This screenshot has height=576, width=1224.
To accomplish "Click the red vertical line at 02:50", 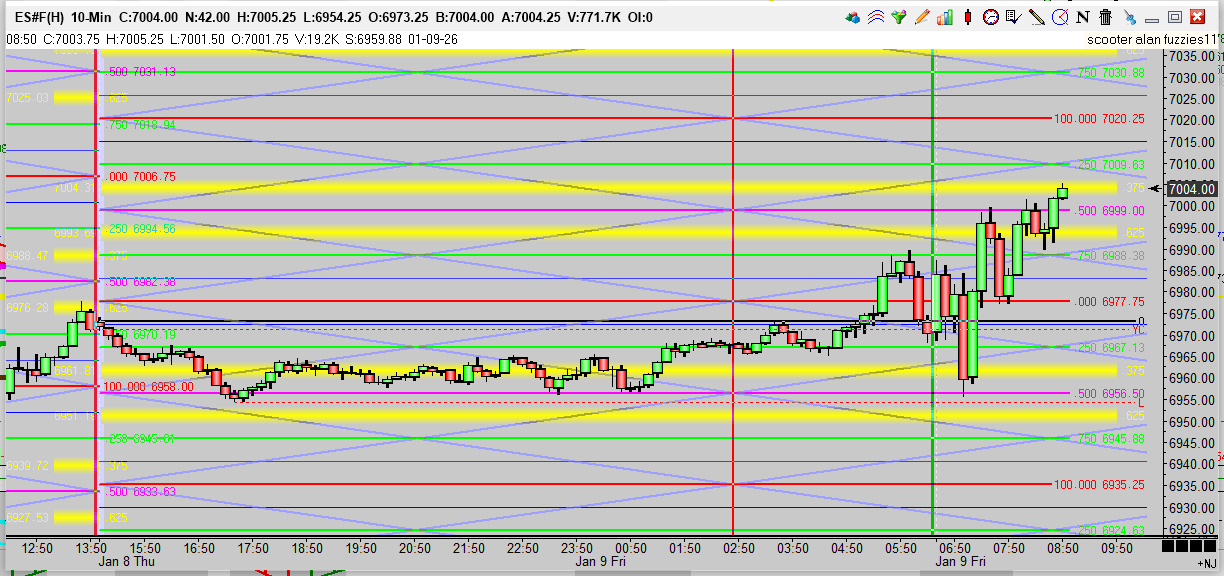I will 733,300.
